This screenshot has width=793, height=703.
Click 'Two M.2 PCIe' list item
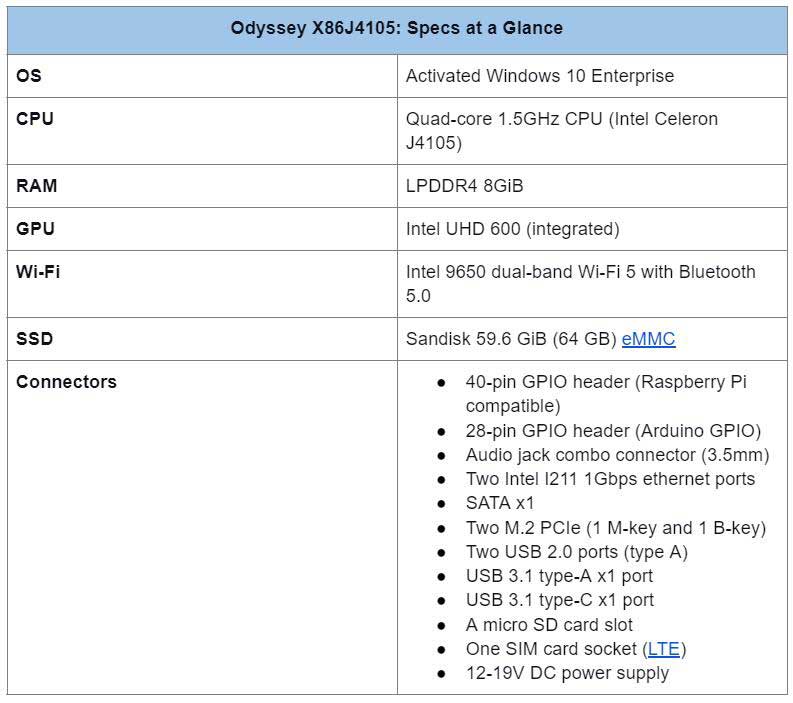615,528
